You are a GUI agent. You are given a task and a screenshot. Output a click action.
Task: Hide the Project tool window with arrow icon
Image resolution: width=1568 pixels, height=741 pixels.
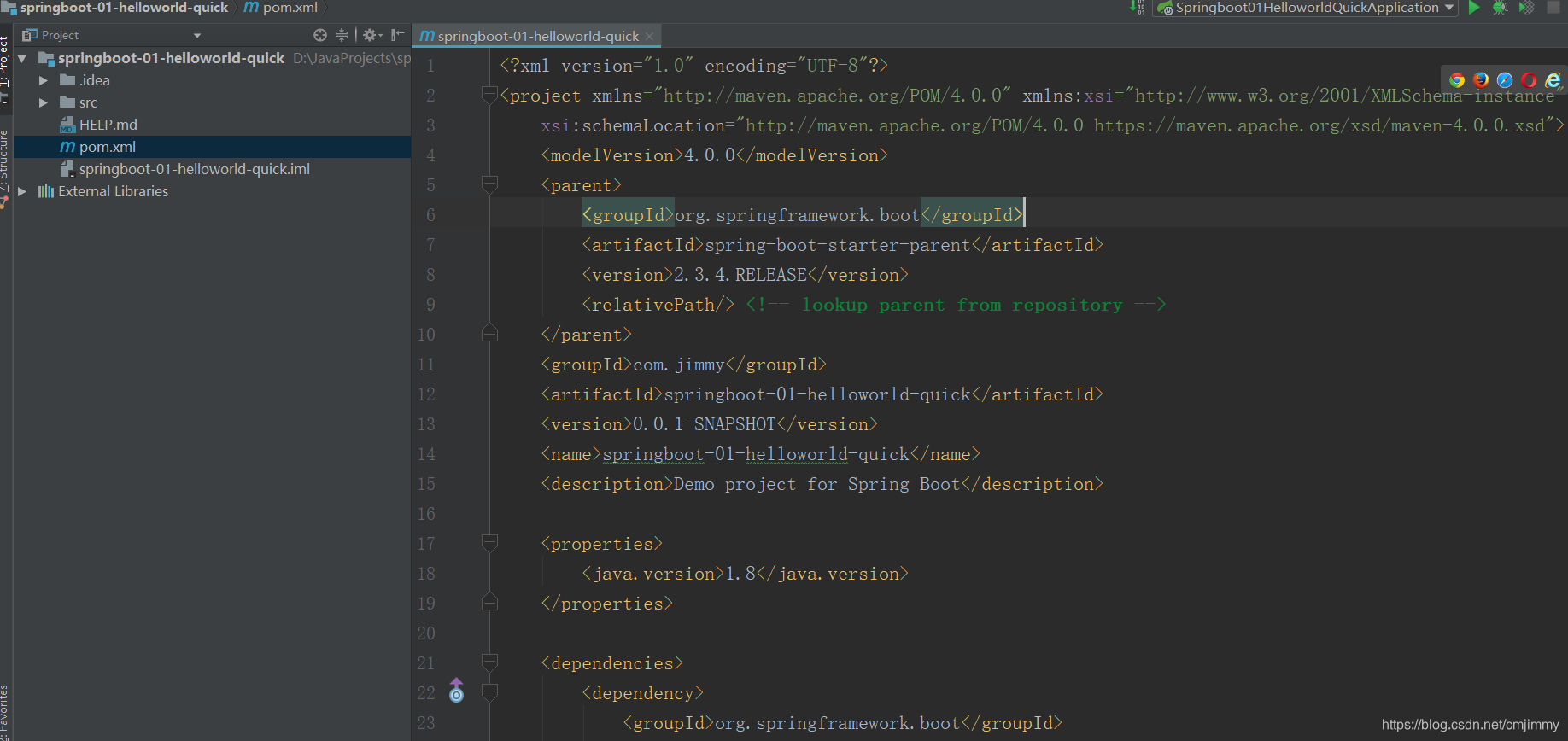tap(397, 35)
